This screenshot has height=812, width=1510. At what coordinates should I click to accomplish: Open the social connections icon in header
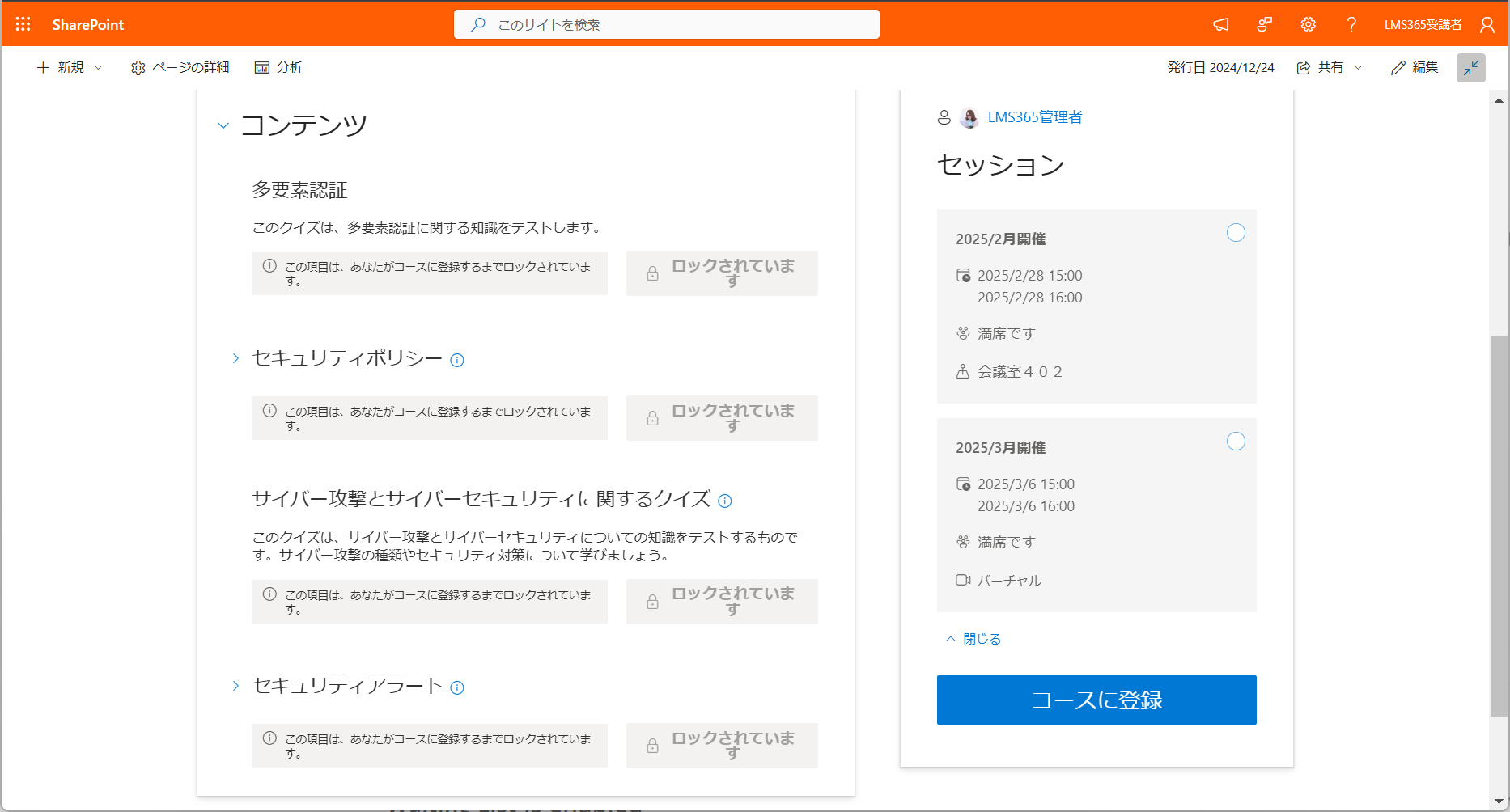point(1264,24)
